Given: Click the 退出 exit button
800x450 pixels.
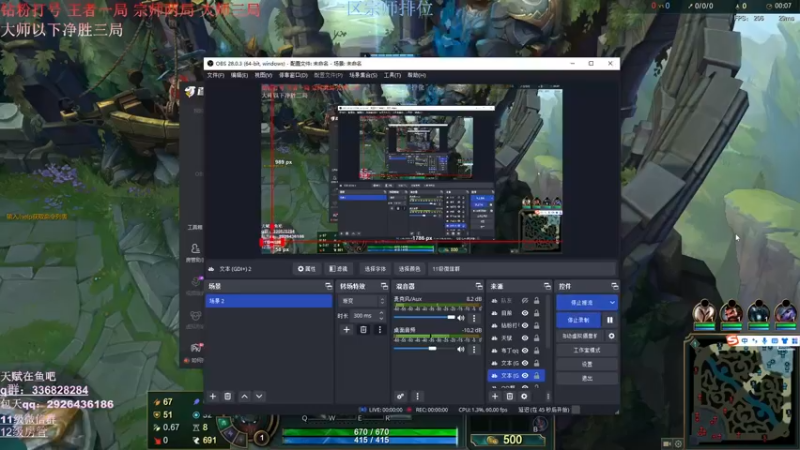Looking at the screenshot, I should click(x=587, y=379).
